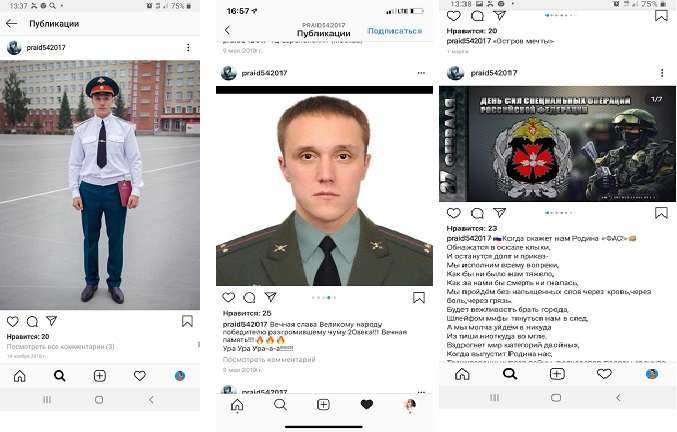
Task: Bookmark the right post below the banner
Action: coord(661,213)
